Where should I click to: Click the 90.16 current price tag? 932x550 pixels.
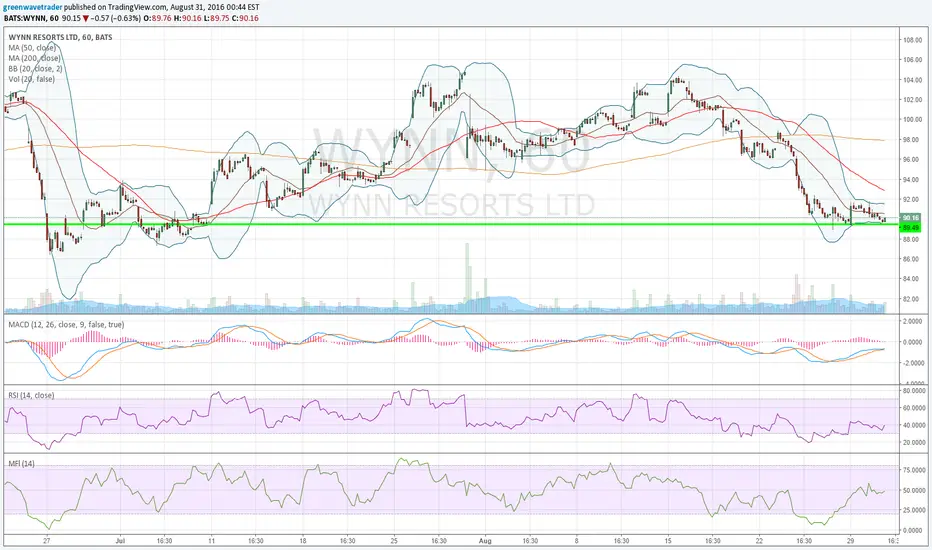point(911,218)
